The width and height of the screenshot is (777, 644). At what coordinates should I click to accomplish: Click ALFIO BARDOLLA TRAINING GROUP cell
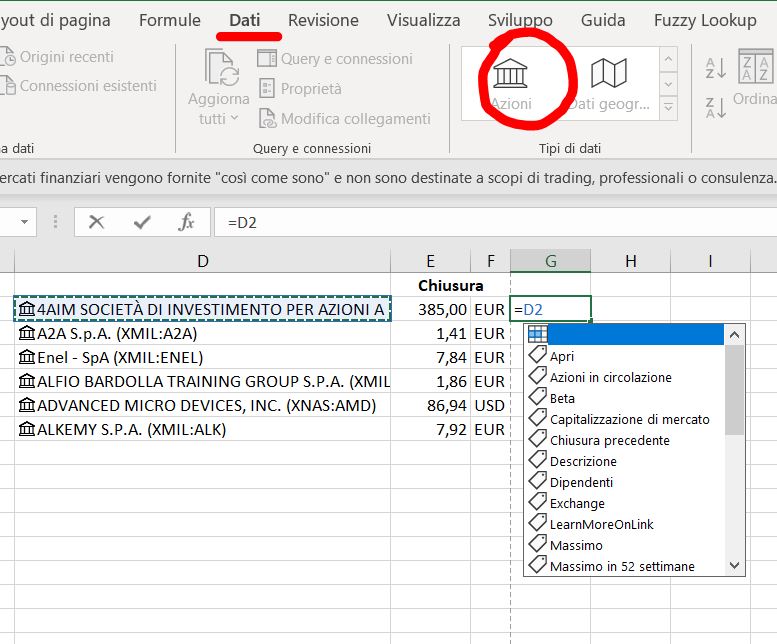(203, 381)
